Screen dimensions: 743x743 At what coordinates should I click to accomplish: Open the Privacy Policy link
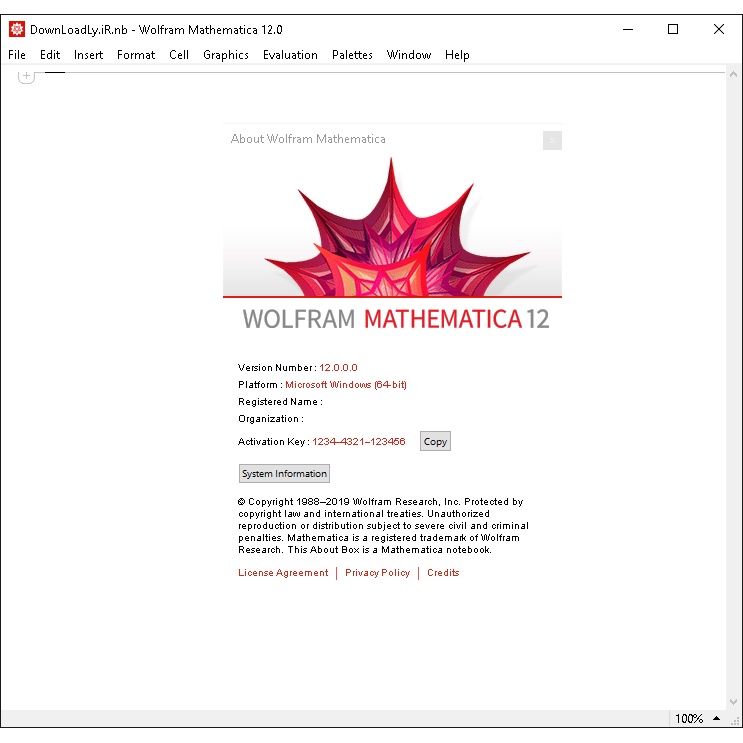(377, 572)
